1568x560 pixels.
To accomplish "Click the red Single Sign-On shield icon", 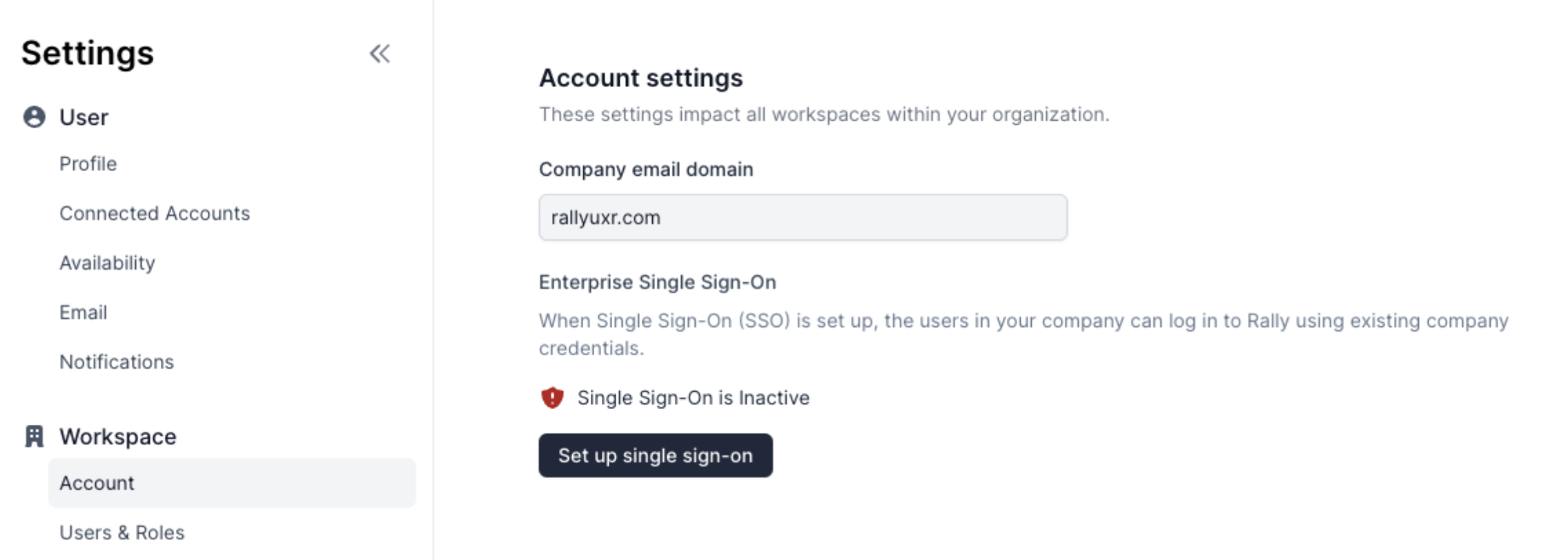I will [552, 398].
